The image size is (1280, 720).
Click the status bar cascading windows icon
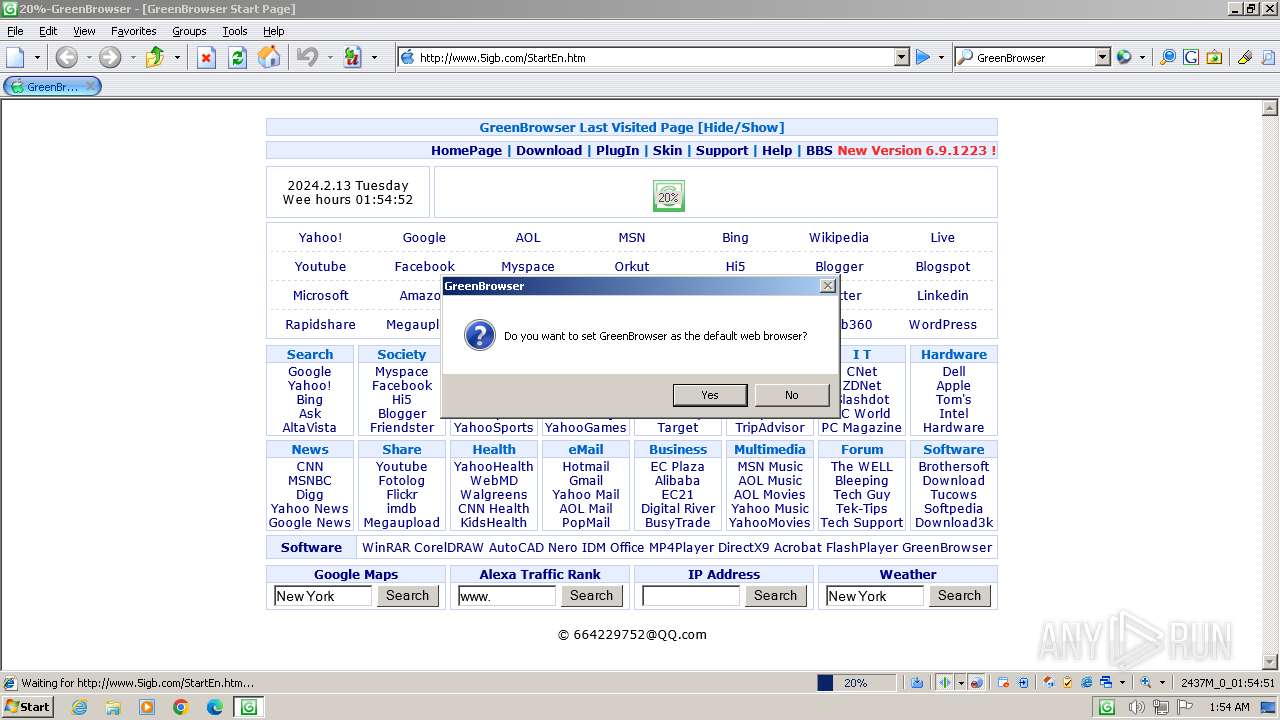pyautogui.click(x=1106, y=683)
